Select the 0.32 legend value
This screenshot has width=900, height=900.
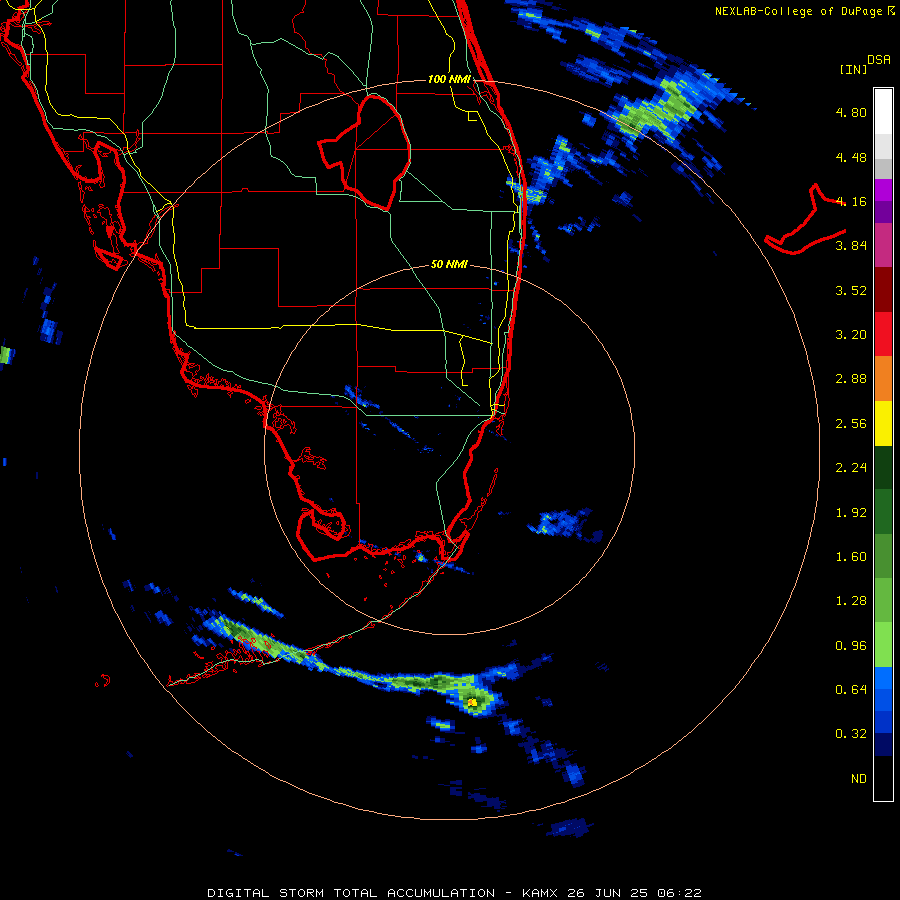click(851, 734)
